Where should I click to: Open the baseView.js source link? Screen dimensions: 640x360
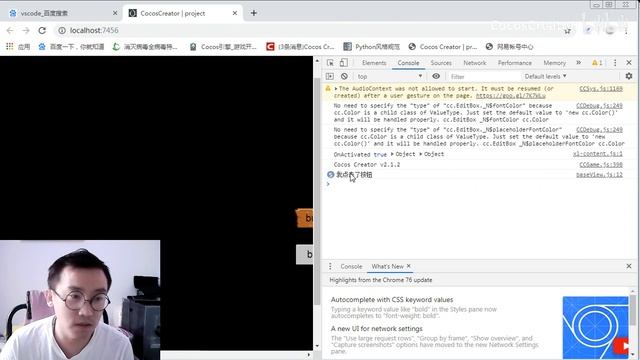pyautogui.click(x=599, y=175)
